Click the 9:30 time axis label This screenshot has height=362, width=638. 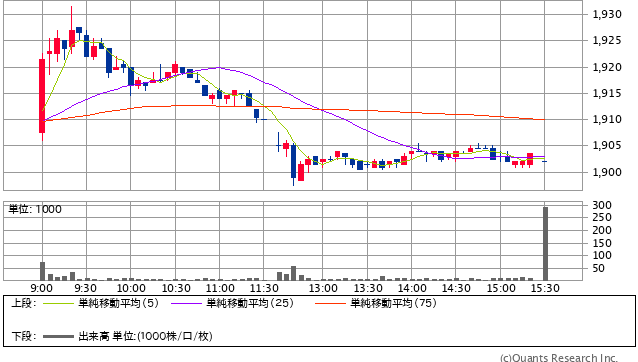coord(85,288)
